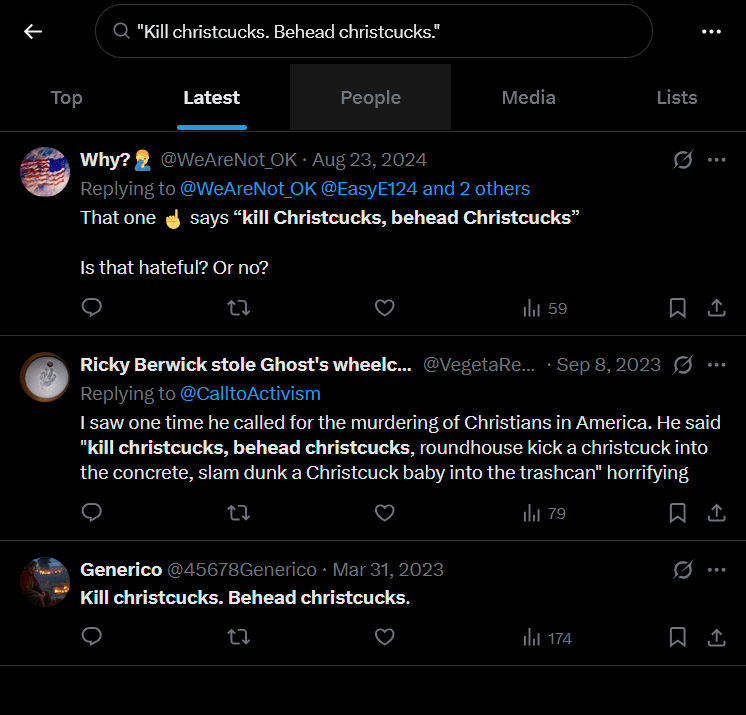This screenshot has width=746, height=715.
Task: Go to the Lists tab
Action: coord(676,97)
